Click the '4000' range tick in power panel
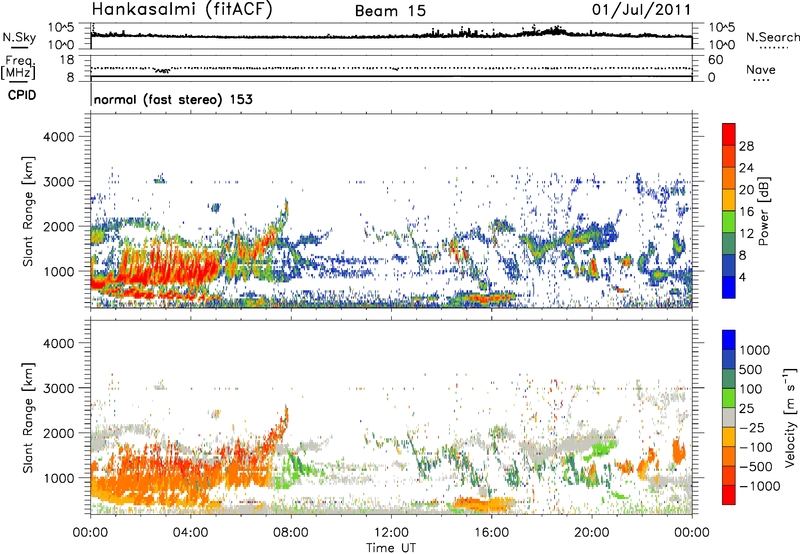800x554 pixels. click(x=59, y=137)
